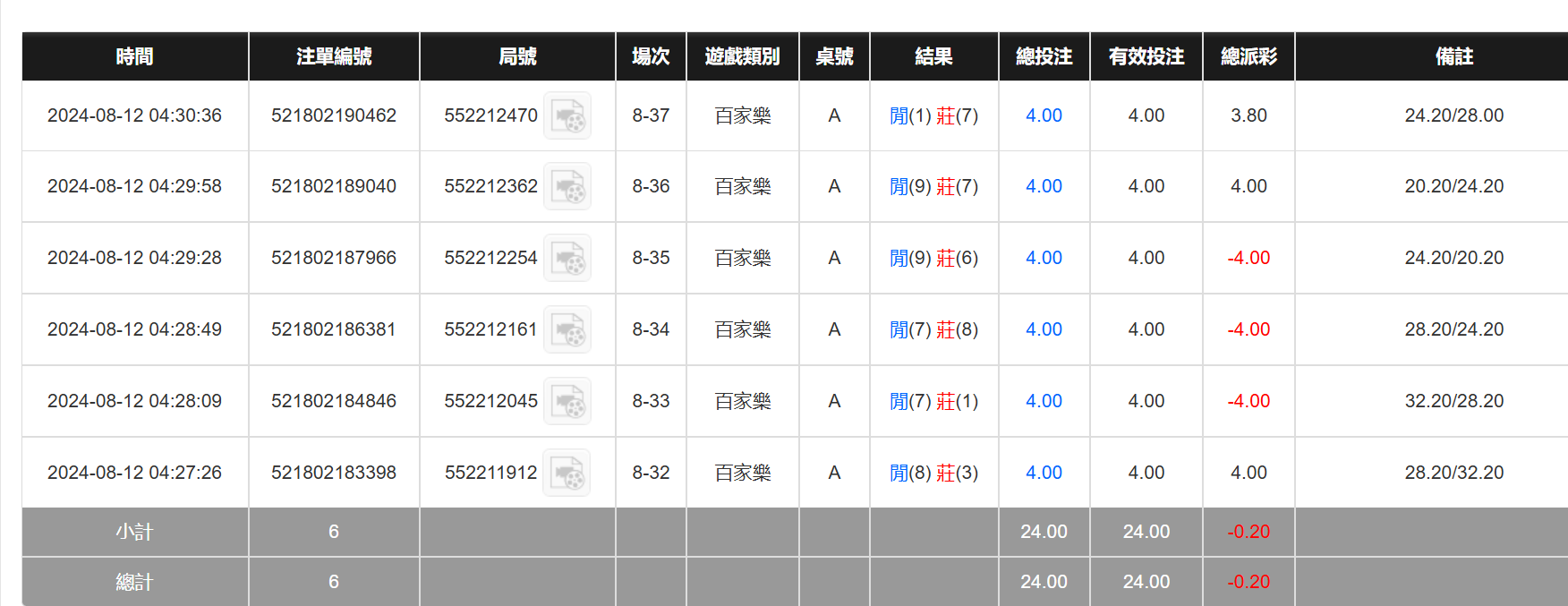Open video replay icon for round 552212470
This screenshot has width=1568, height=606.
pos(567,116)
